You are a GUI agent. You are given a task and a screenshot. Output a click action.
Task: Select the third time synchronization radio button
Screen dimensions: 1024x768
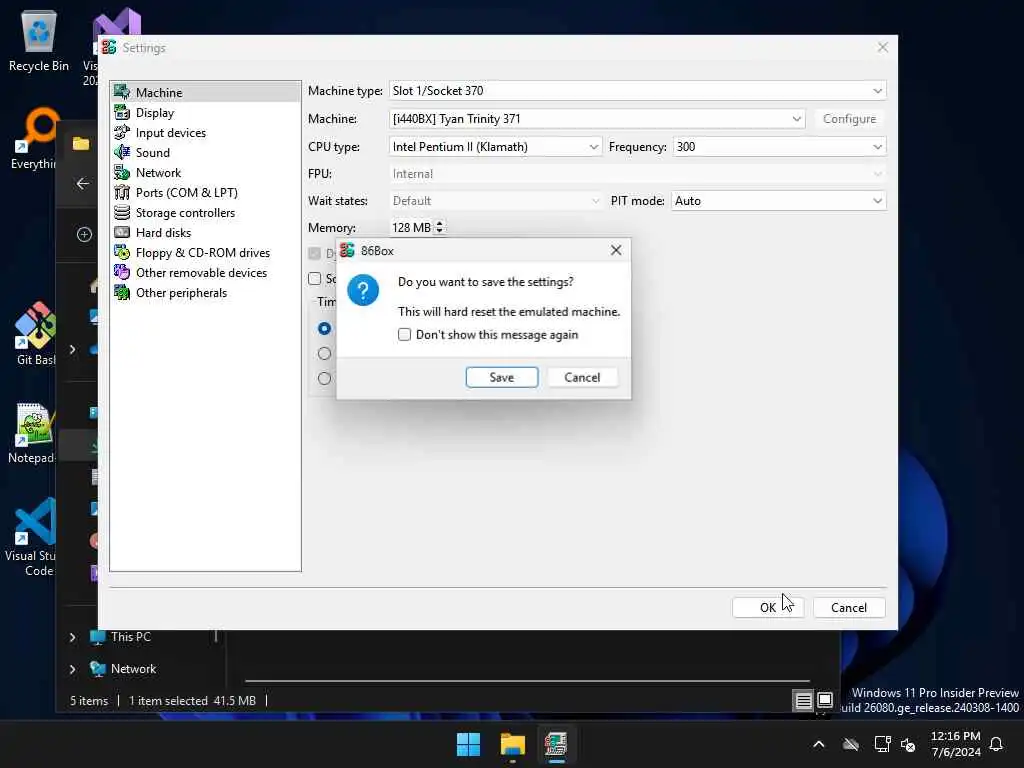[324, 378]
